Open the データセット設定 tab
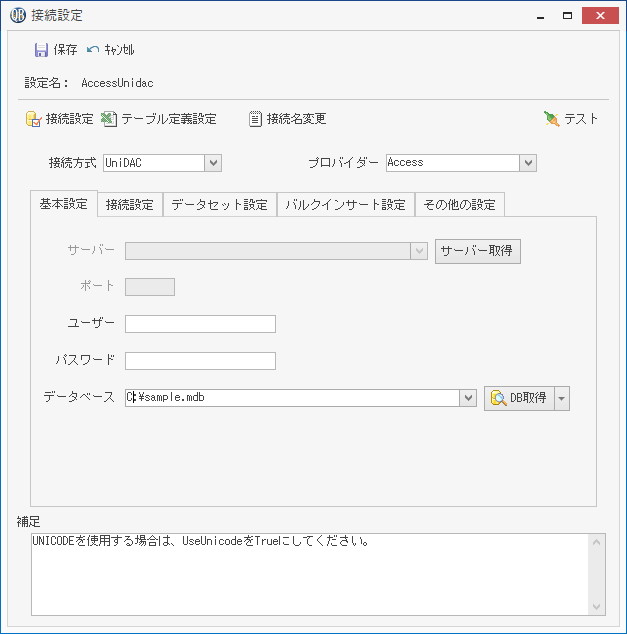The width and height of the screenshot is (627, 634). 220,205
